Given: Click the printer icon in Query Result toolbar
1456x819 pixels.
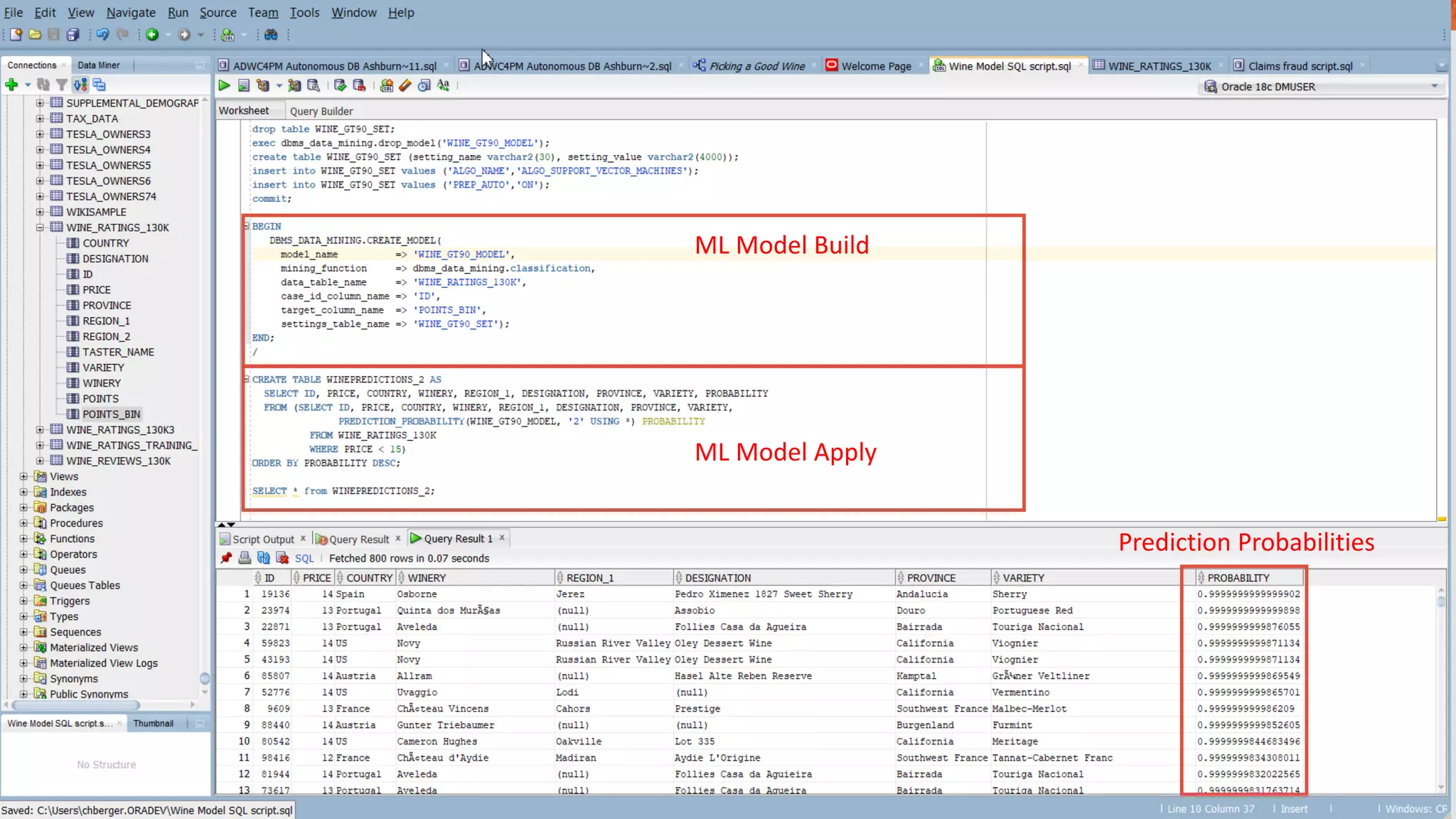Looking at the screenshot, I should (x=245, y=558).
